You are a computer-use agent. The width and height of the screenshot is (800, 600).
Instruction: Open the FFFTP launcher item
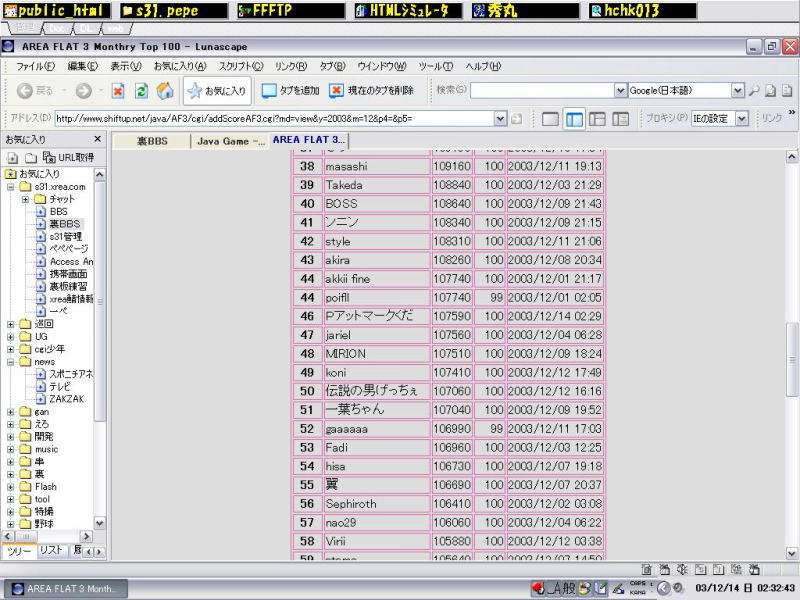(291, 11)
